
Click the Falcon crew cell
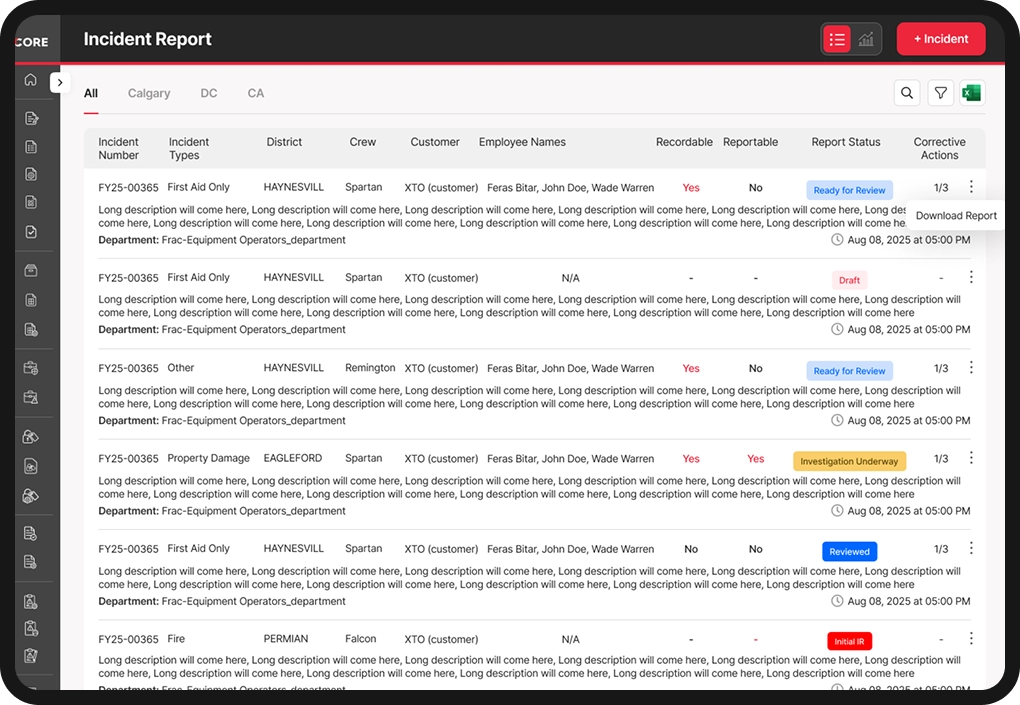click(360, 639)
